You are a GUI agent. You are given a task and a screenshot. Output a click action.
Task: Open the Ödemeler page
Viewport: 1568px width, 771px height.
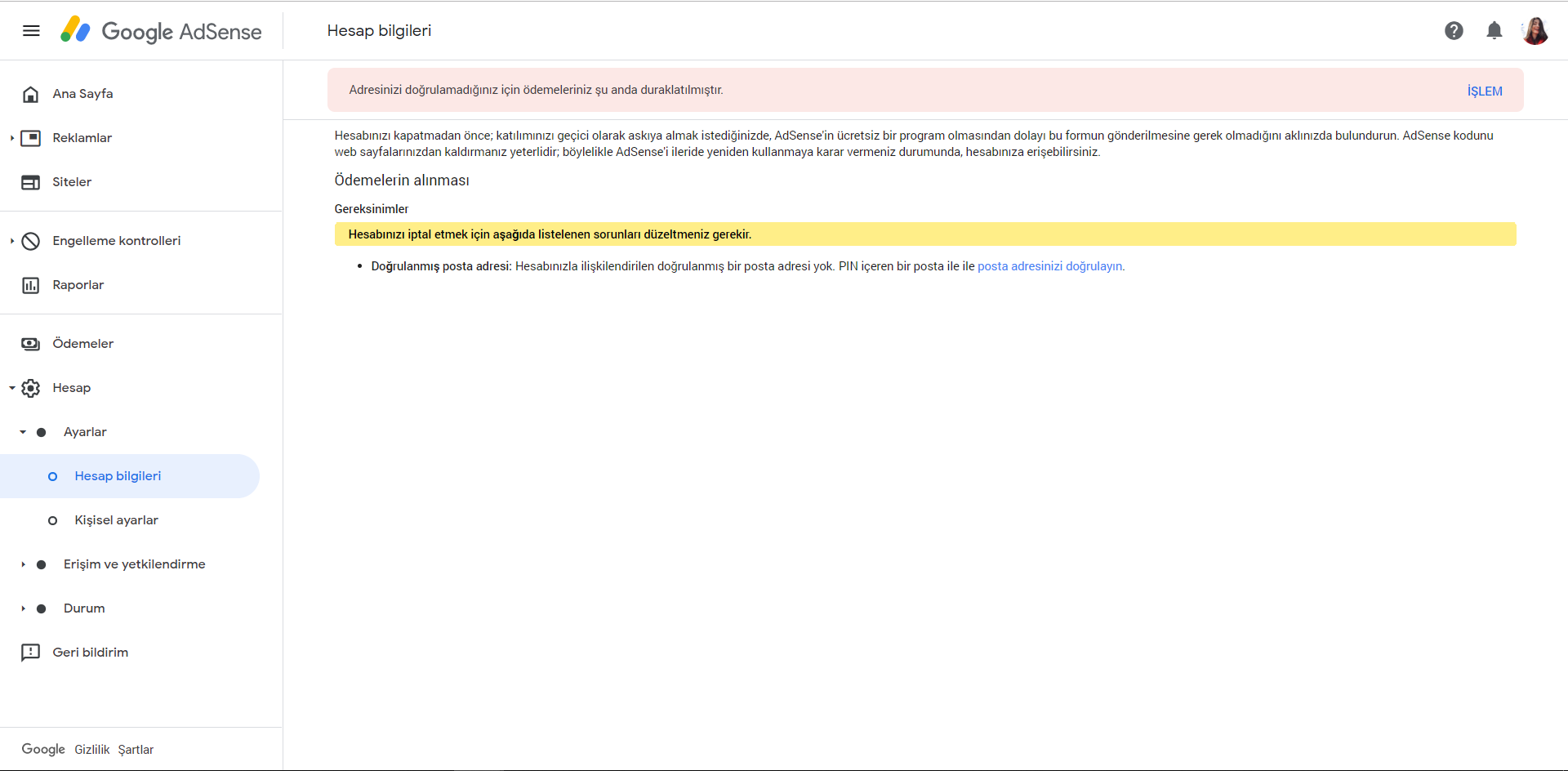click(82, 344)
